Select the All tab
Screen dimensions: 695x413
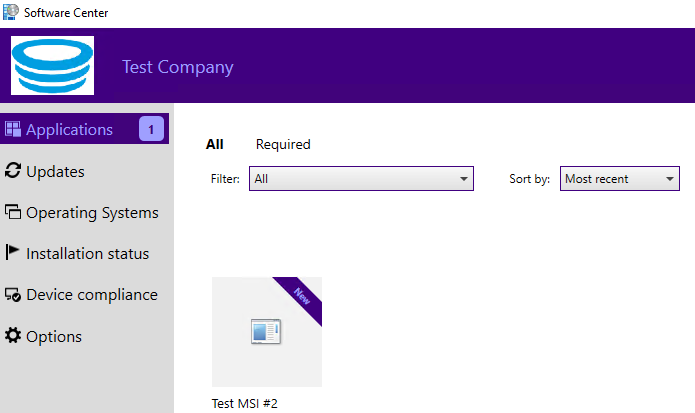(x=214, y=144)
